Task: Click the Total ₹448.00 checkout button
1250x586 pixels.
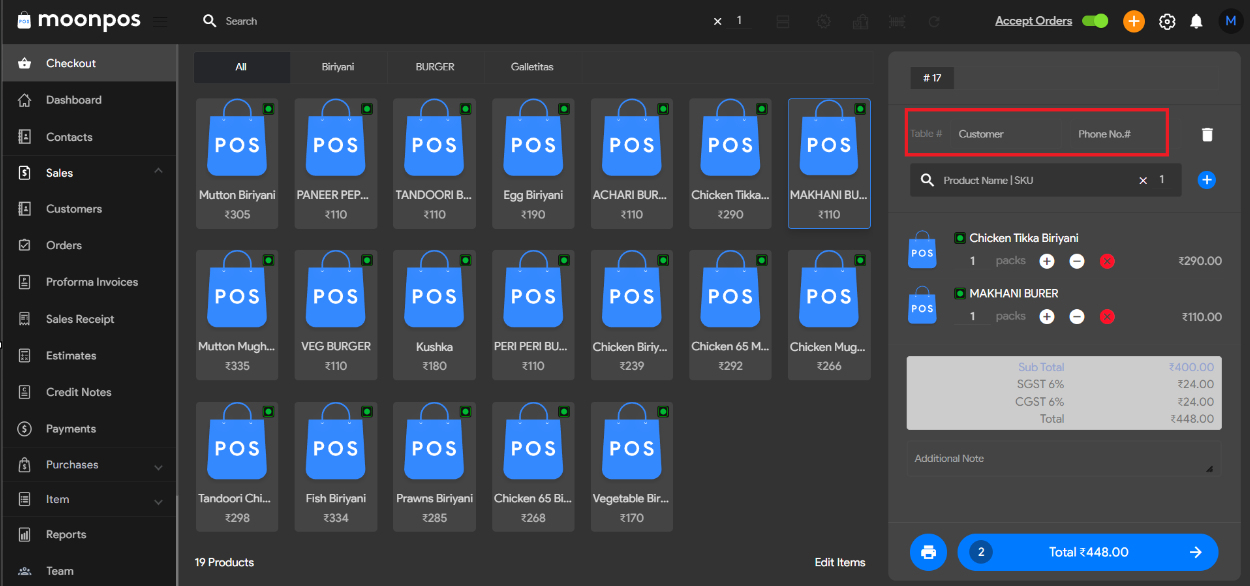Action: click(1088, 552)
